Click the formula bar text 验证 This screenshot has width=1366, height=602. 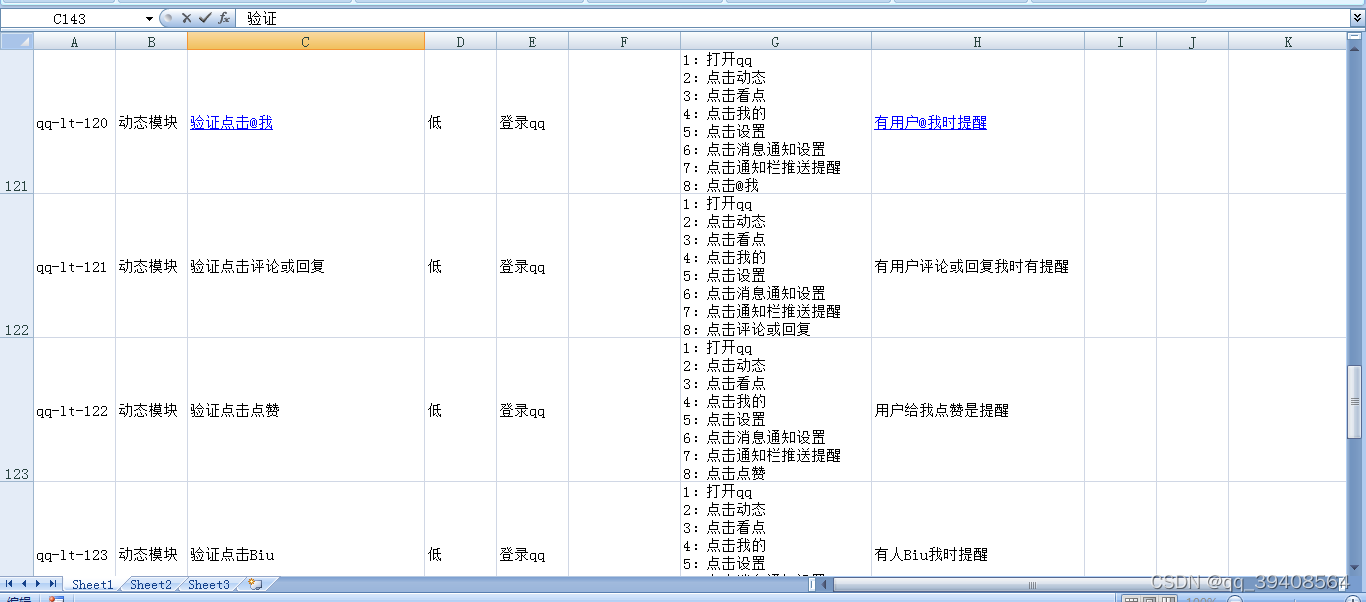261,19
